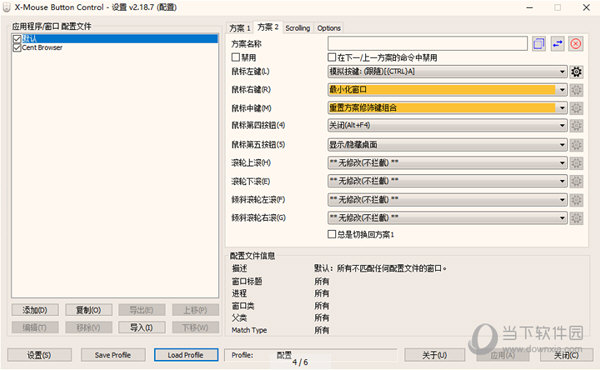
Task: Click gear icon for 滚轮下滚(E) row
Action: point(576,181)
